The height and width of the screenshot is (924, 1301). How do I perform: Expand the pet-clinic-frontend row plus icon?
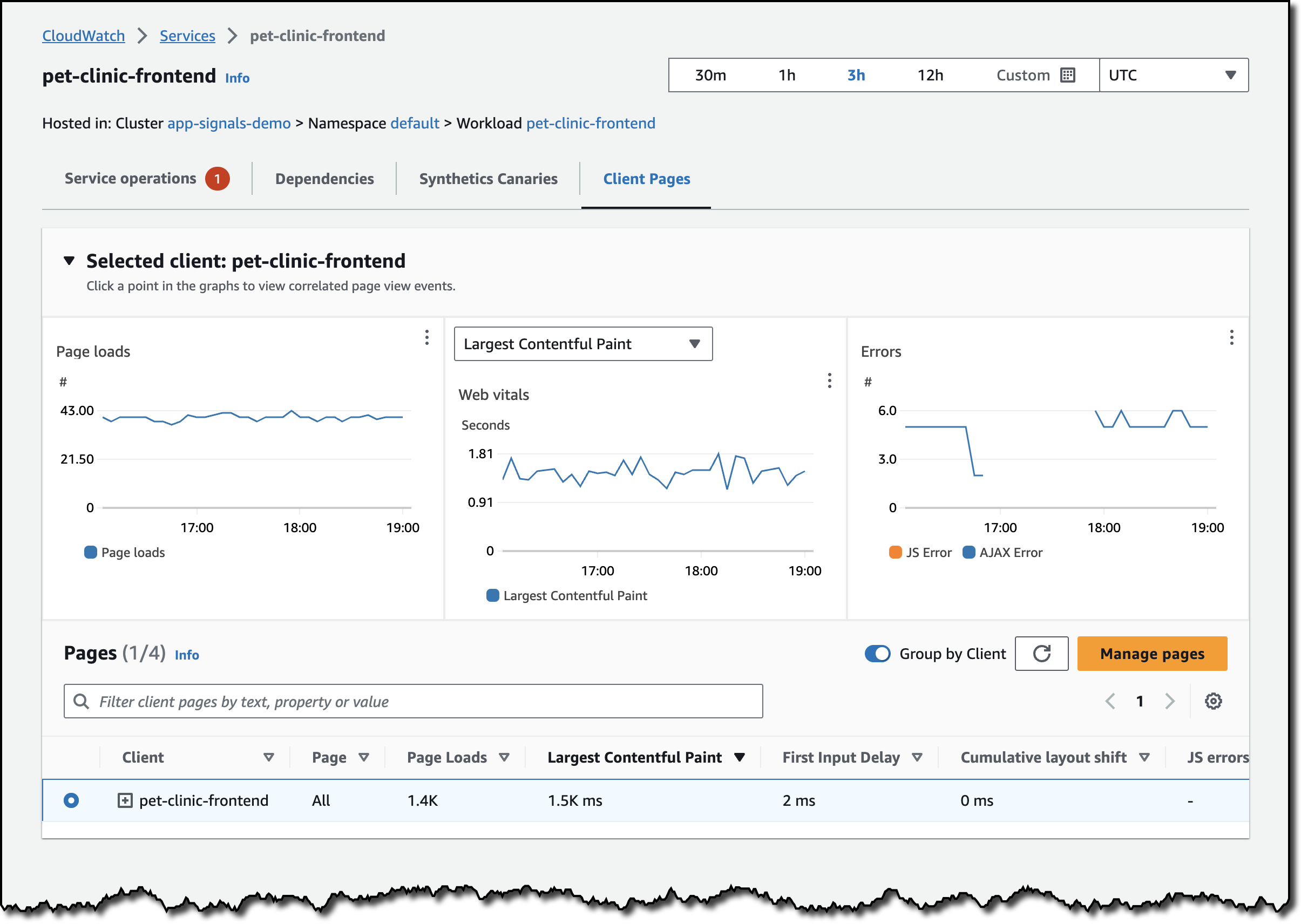point(125,800)
